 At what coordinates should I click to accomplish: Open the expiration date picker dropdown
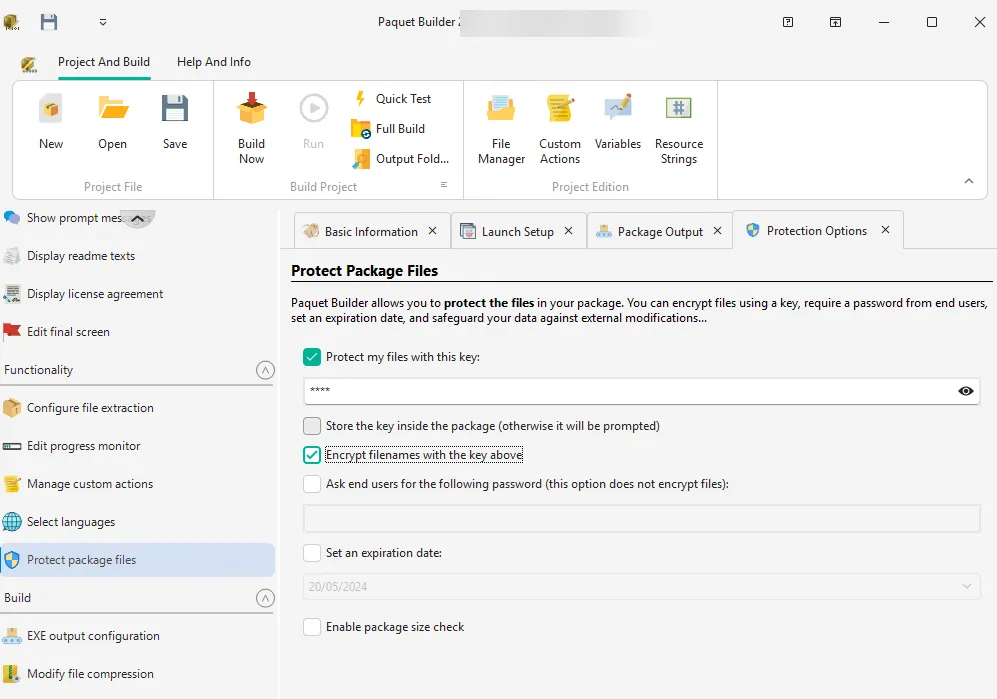click(x=963, y=588)
